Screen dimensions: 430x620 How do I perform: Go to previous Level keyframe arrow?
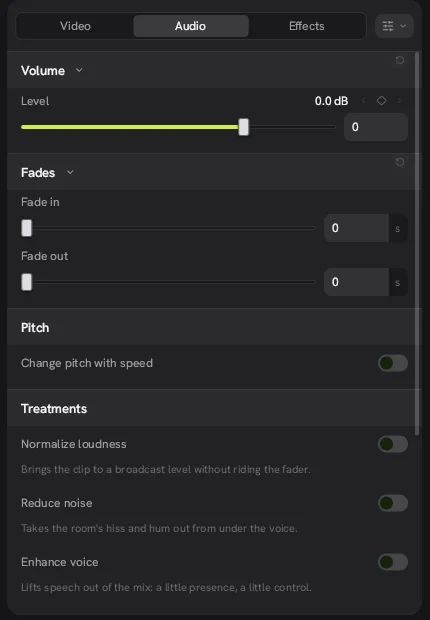pos(364,101)
